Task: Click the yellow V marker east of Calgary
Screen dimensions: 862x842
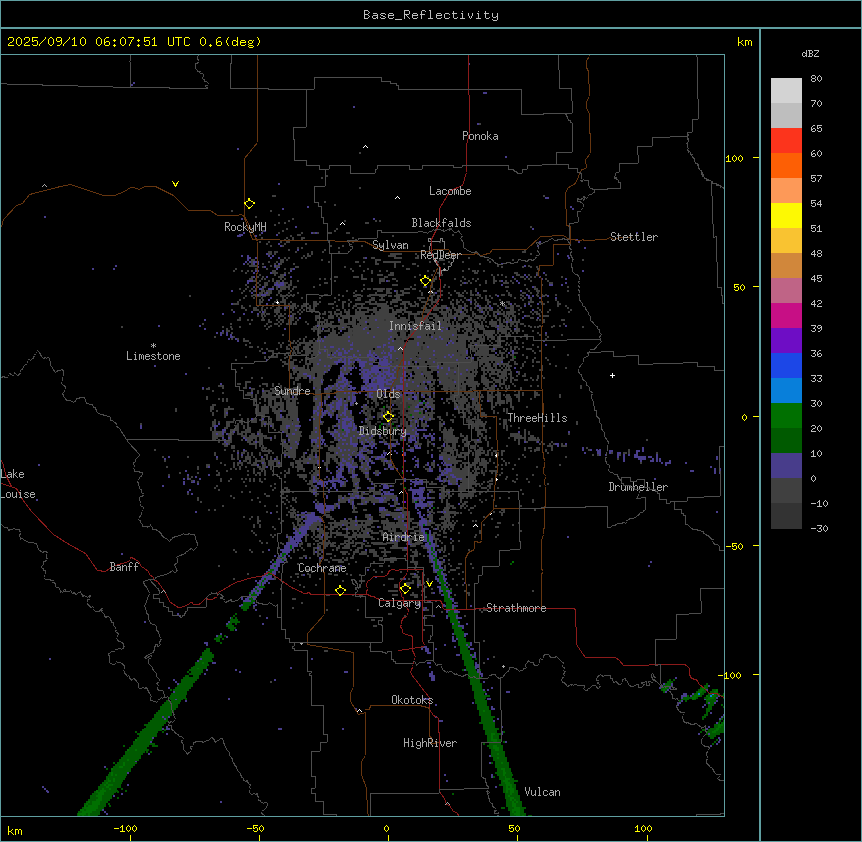Action: click(429, 584)
